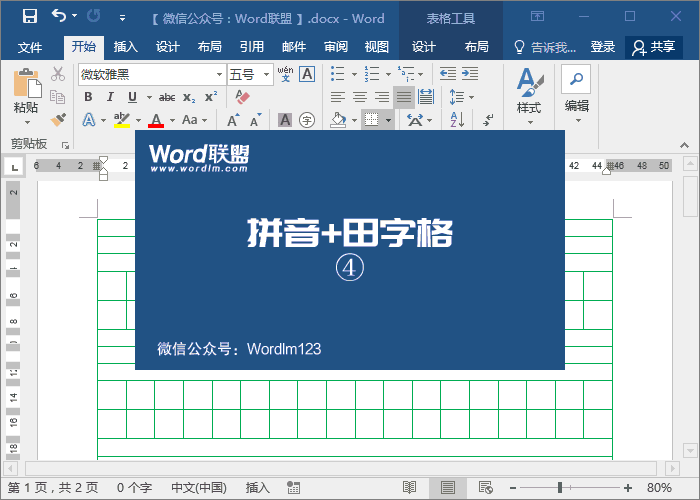Click the 告诉我 search box
The width and height of the screenshot is (700, 500).
[545, 47]
